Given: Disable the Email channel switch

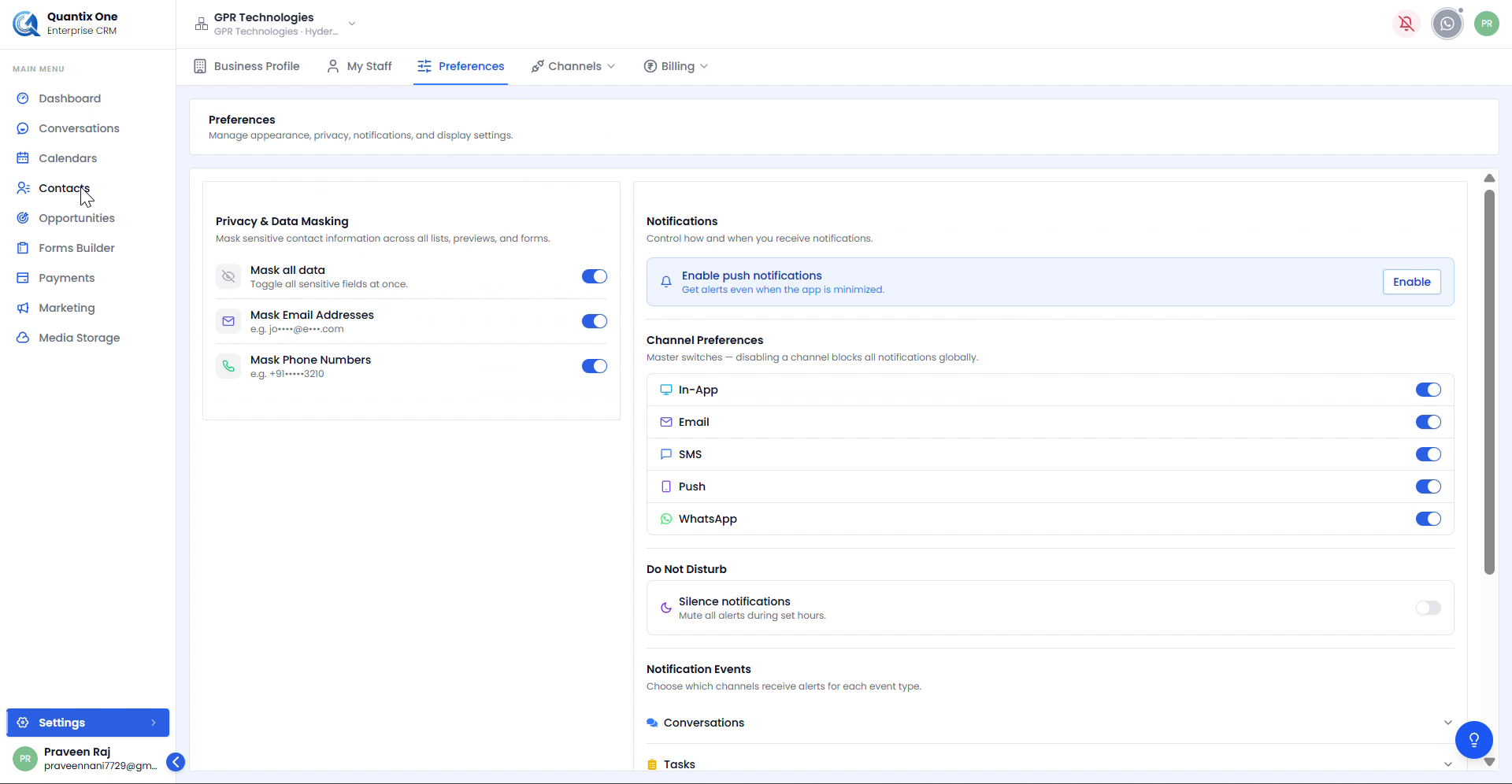Looking at the screenshot, I should (1429, 422).
